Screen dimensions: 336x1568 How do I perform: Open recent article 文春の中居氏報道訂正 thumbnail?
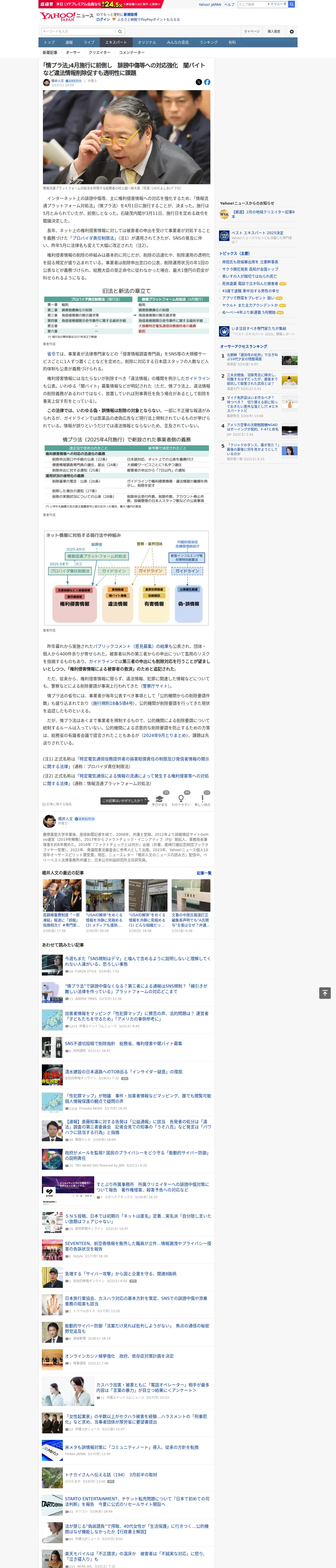(191, 895)
